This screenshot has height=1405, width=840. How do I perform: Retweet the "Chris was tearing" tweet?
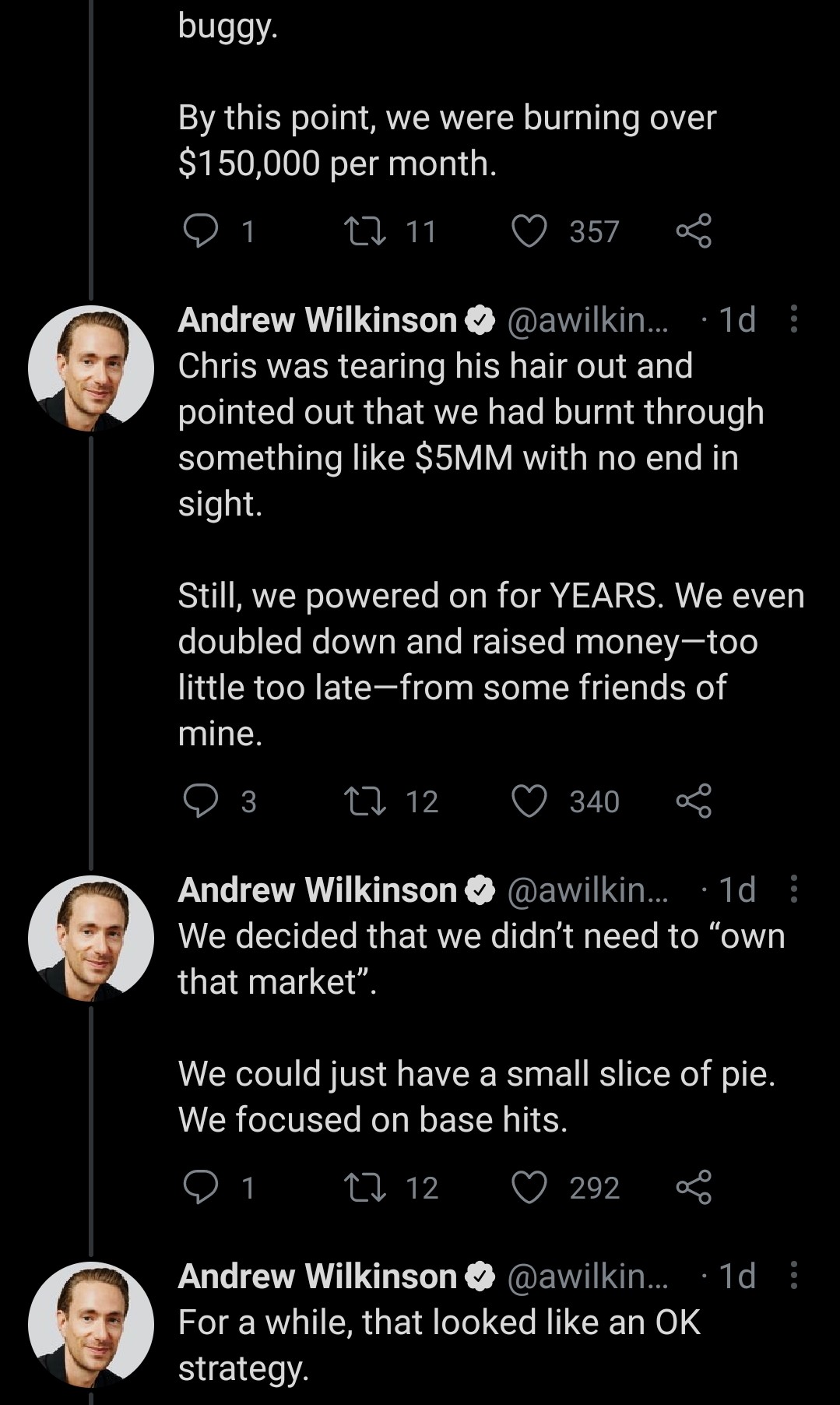tap(365, 801)
